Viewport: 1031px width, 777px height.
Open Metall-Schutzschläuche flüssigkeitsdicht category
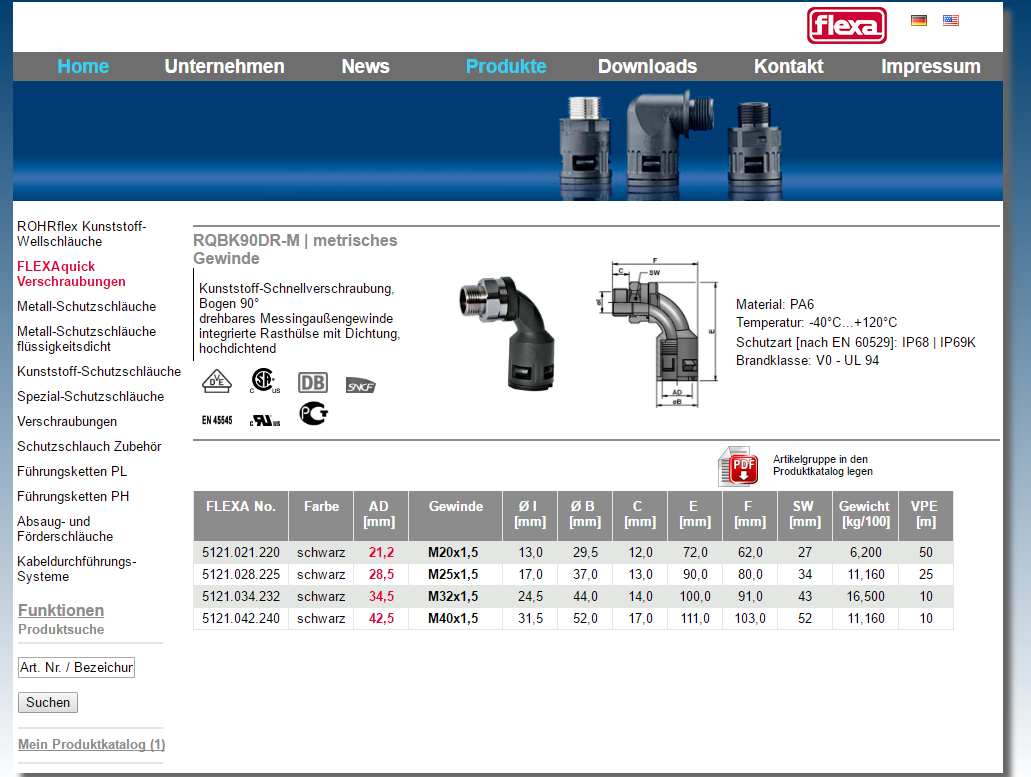tap(86, 339)
